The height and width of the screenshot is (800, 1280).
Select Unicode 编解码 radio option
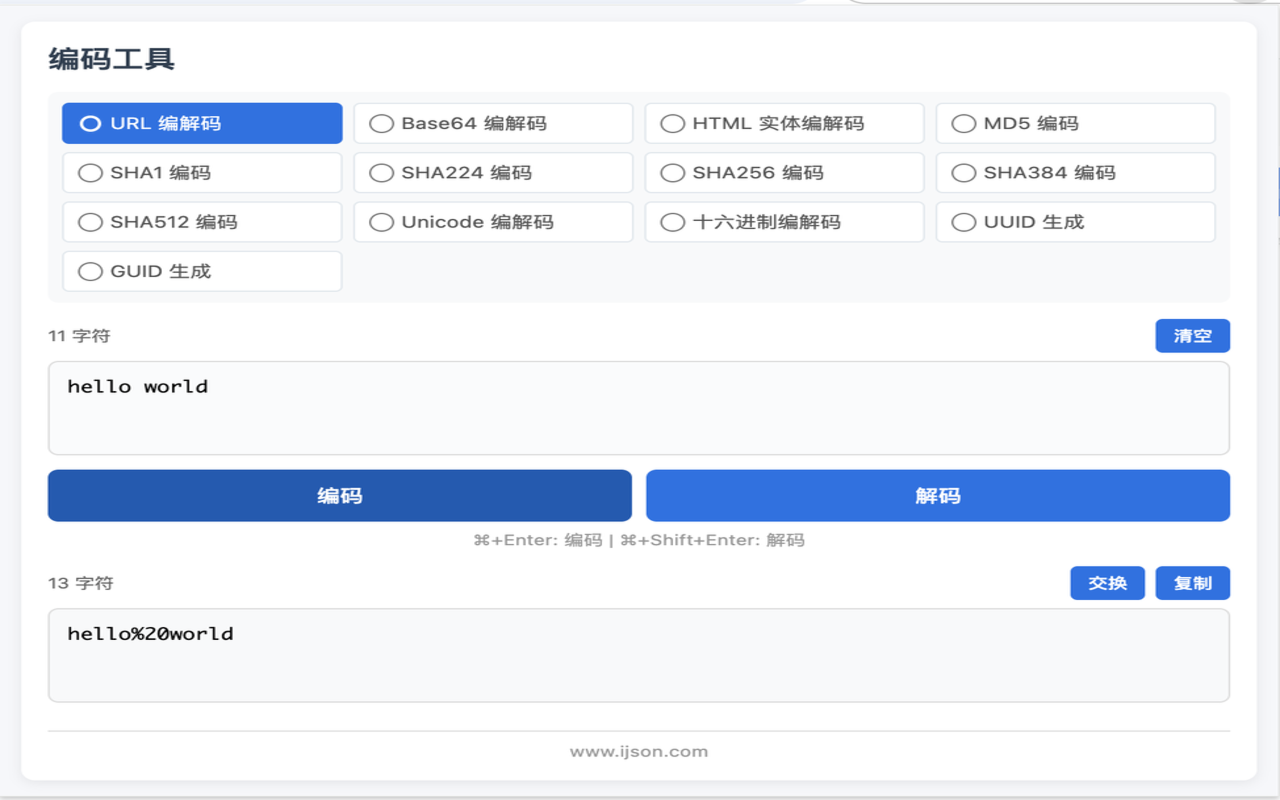coord(493,222)
